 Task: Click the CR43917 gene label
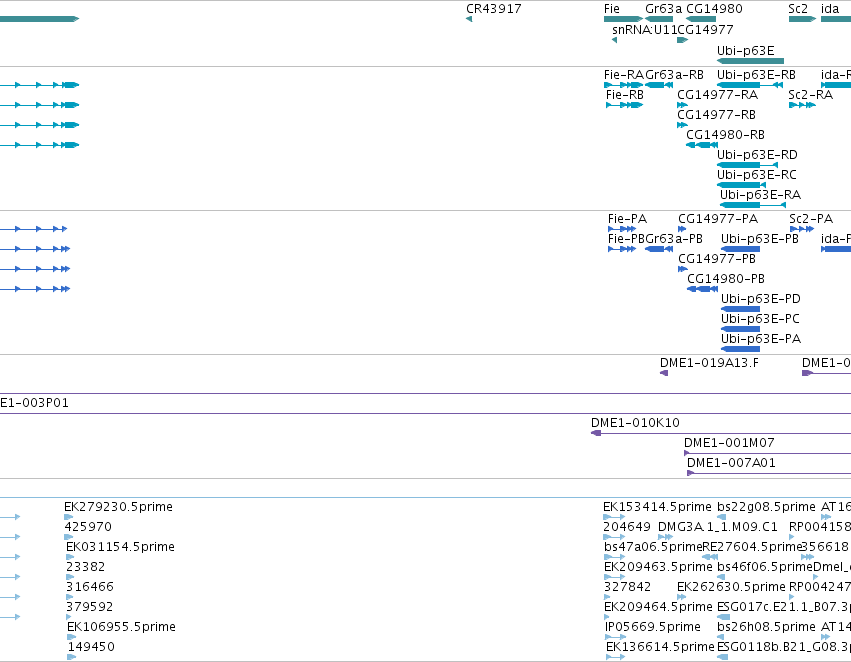(x=493, y=9)
